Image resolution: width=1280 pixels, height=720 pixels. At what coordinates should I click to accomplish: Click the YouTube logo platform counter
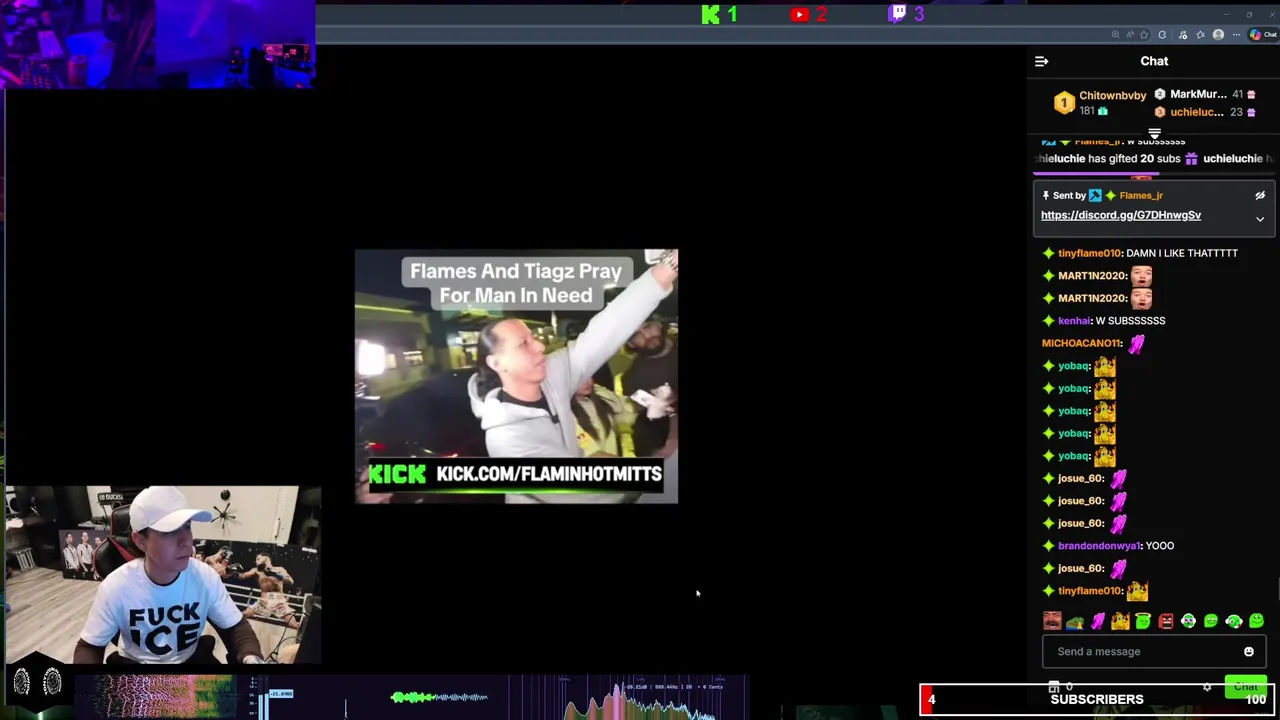pyautogui.click(x=808, y=14)
